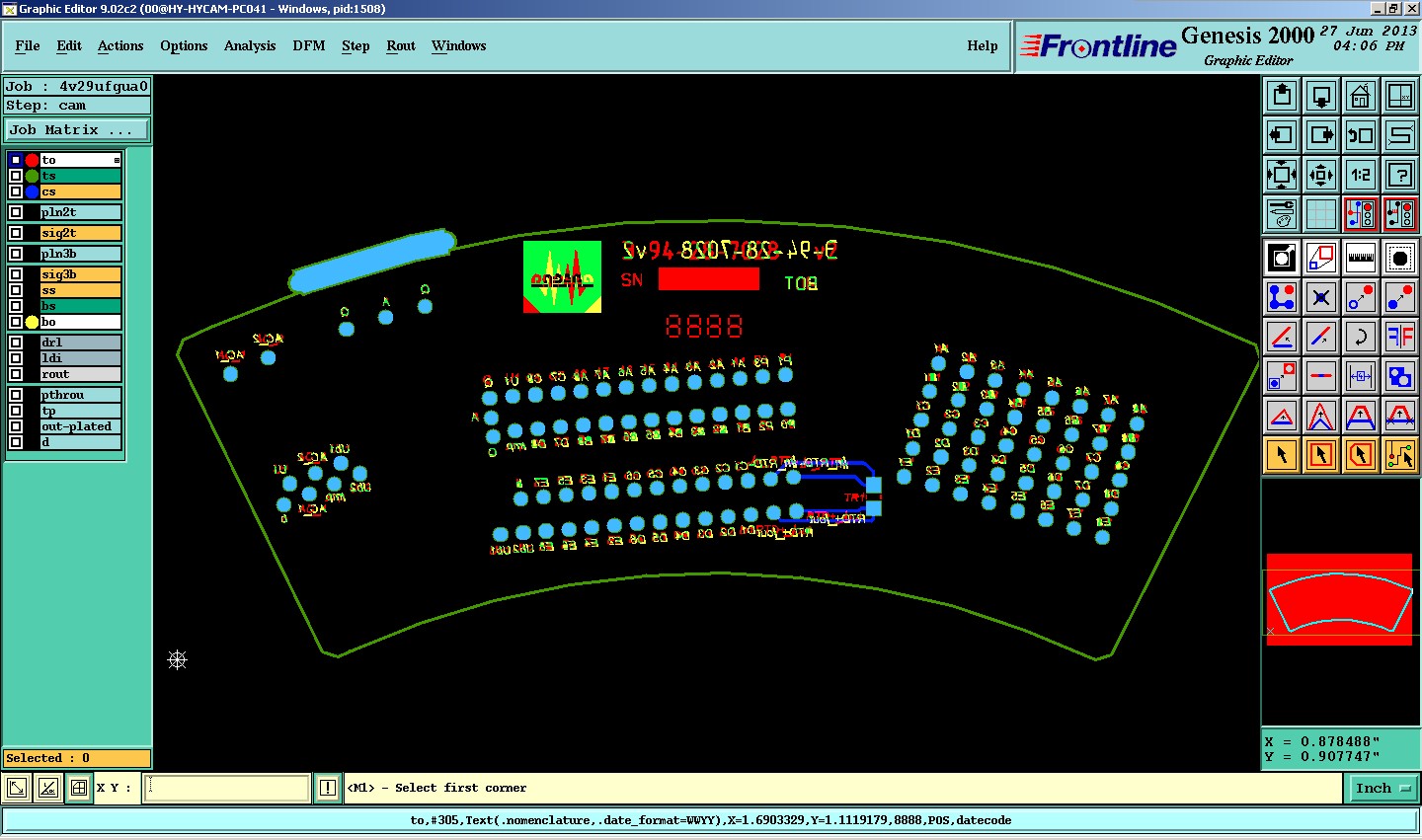This screenshot has width=1422, height=840.
Task: Toggle the checkbox for layer sig2t
Action: 16,233
